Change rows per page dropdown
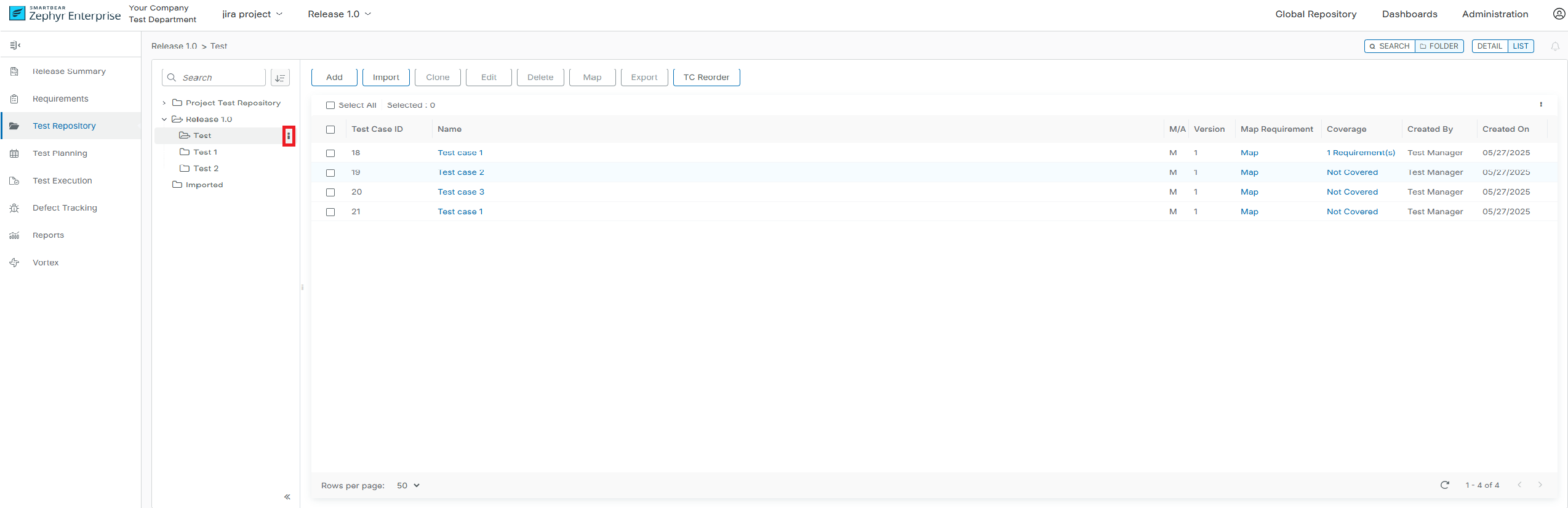Image resolution: width=1568 pixels, height=508 pixels. click(x=407, y=486)
